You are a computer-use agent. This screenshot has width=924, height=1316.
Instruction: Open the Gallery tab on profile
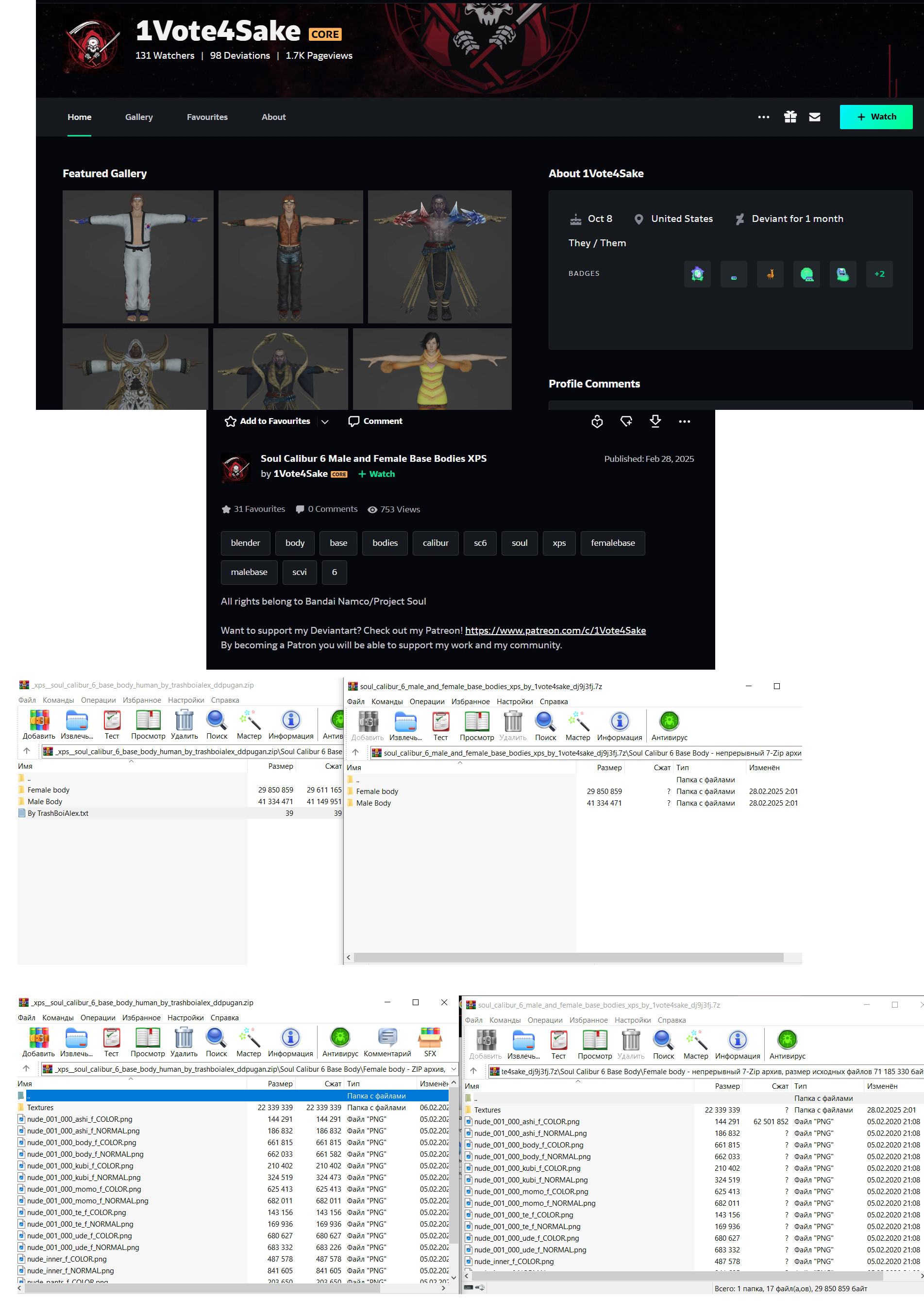click(139, 117)
